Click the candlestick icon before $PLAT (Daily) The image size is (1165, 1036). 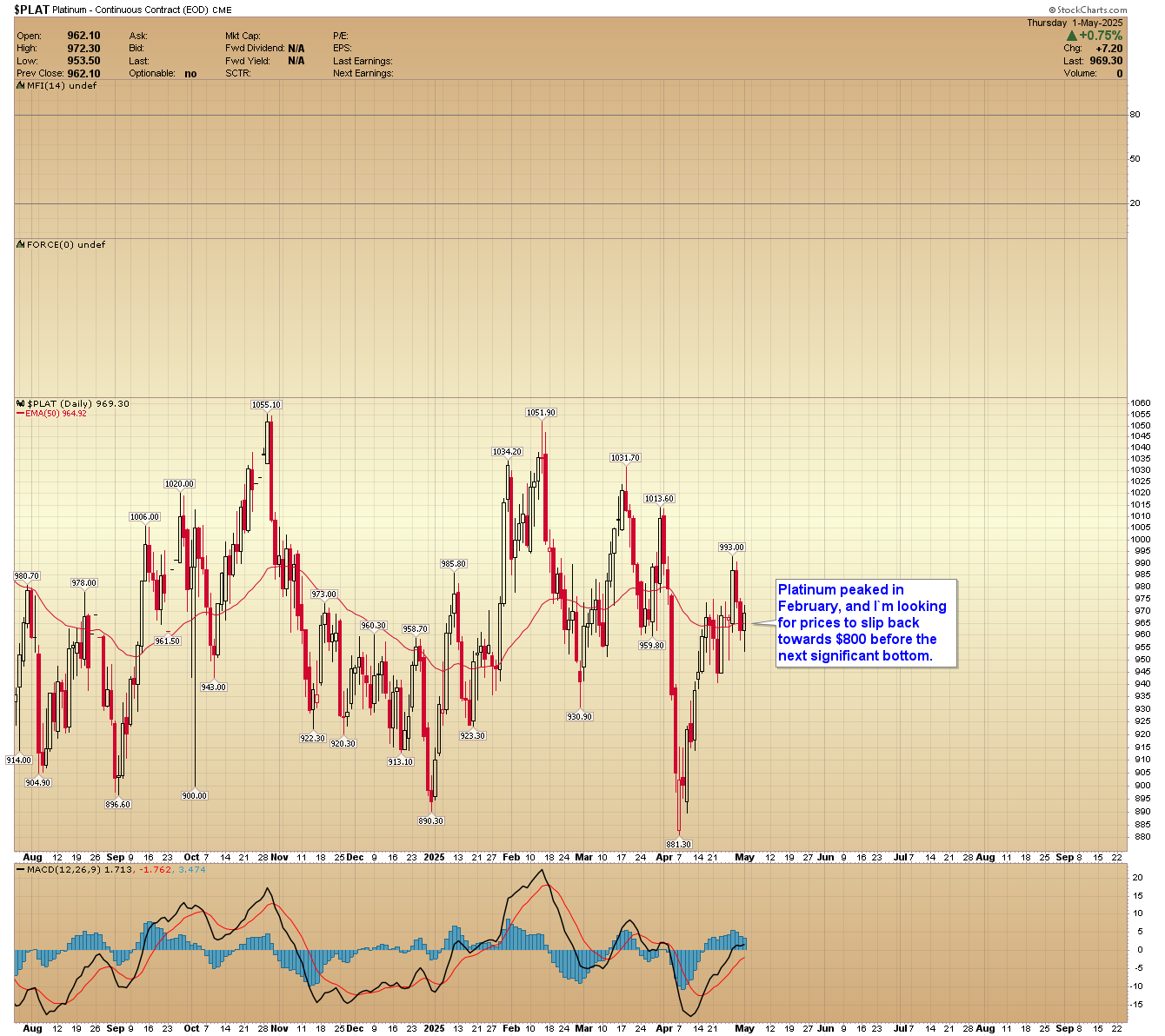pos(20,403)
